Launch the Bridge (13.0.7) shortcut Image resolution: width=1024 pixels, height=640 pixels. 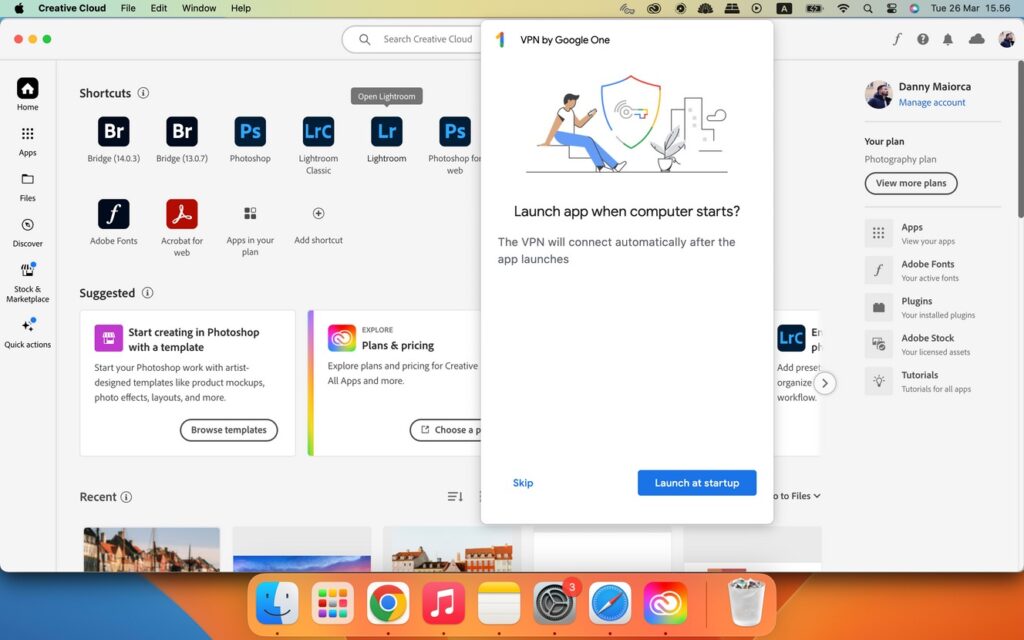(x=182, y=131)
